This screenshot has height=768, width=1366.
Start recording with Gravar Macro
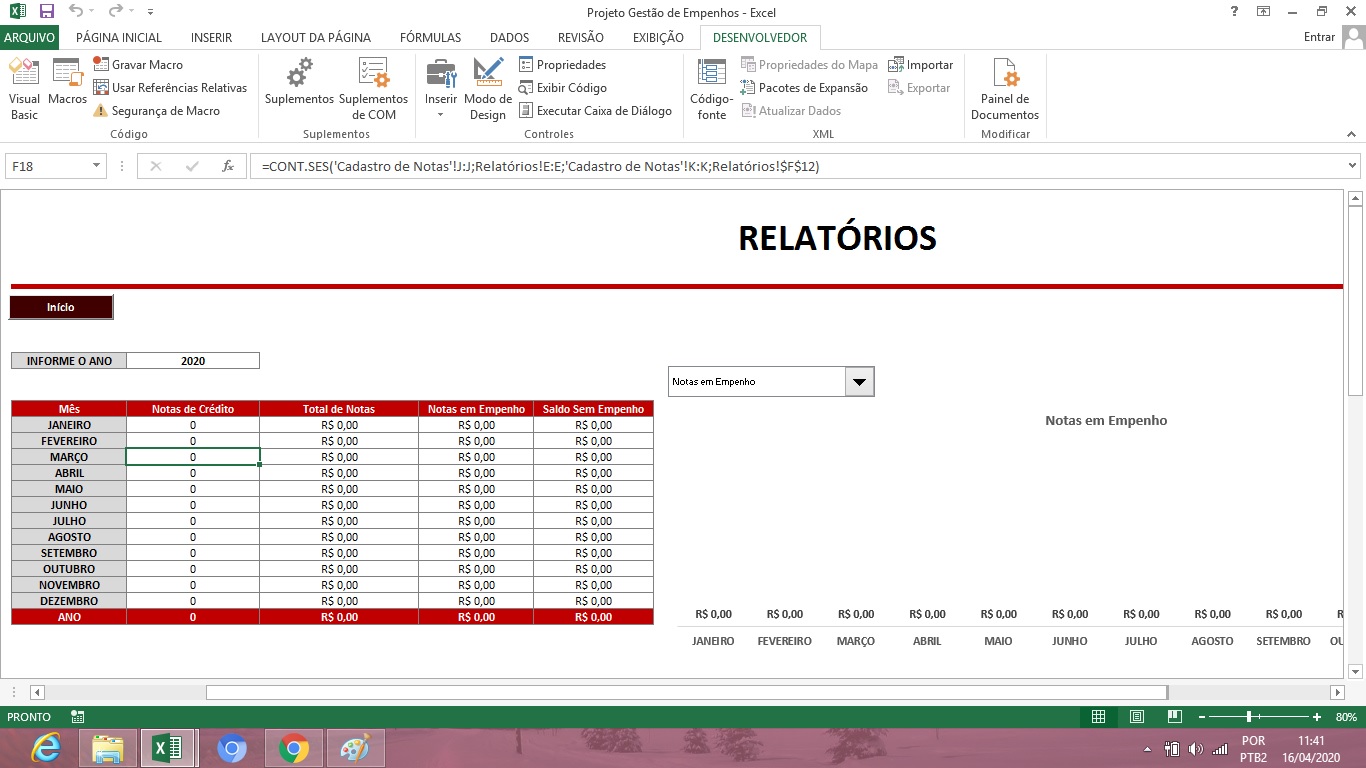[138, 65]
